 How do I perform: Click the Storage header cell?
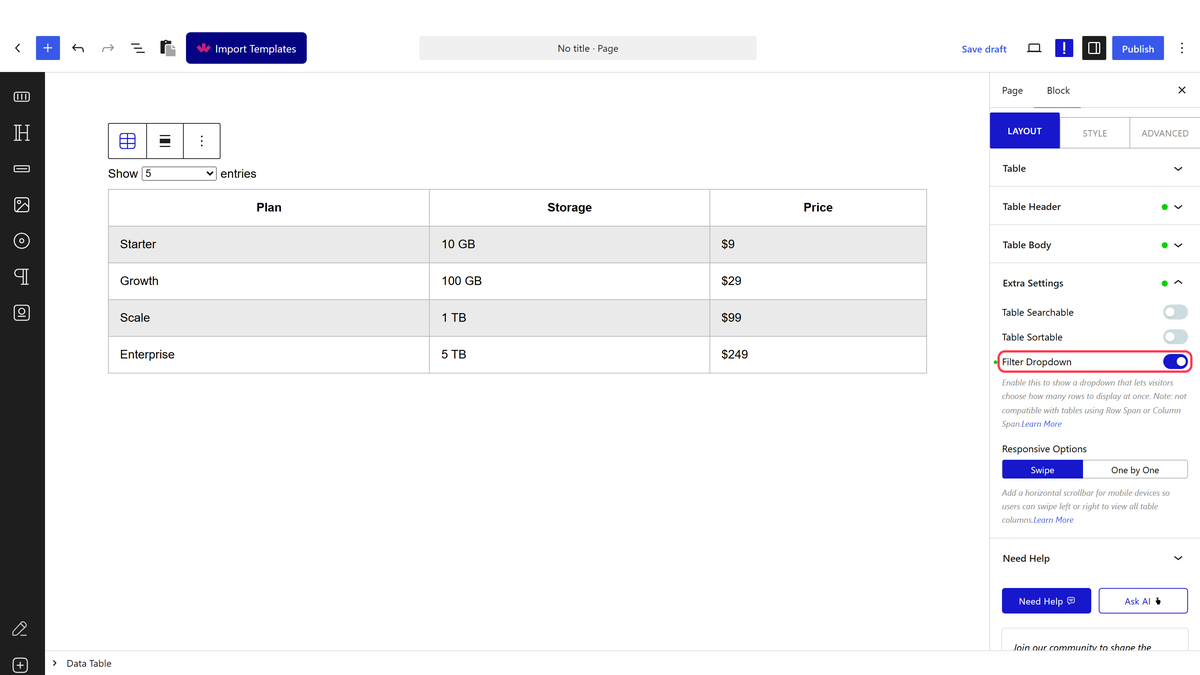coord(570,207)
